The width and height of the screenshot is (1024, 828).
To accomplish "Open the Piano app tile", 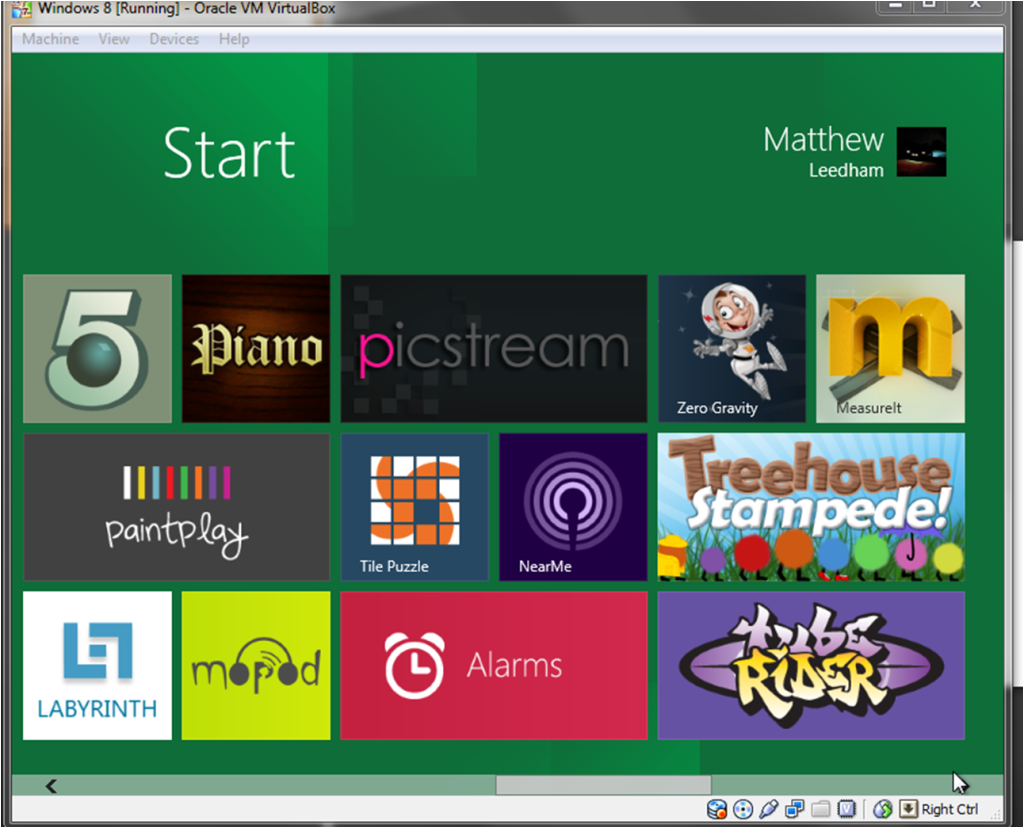I will click(x=256, y=348).
